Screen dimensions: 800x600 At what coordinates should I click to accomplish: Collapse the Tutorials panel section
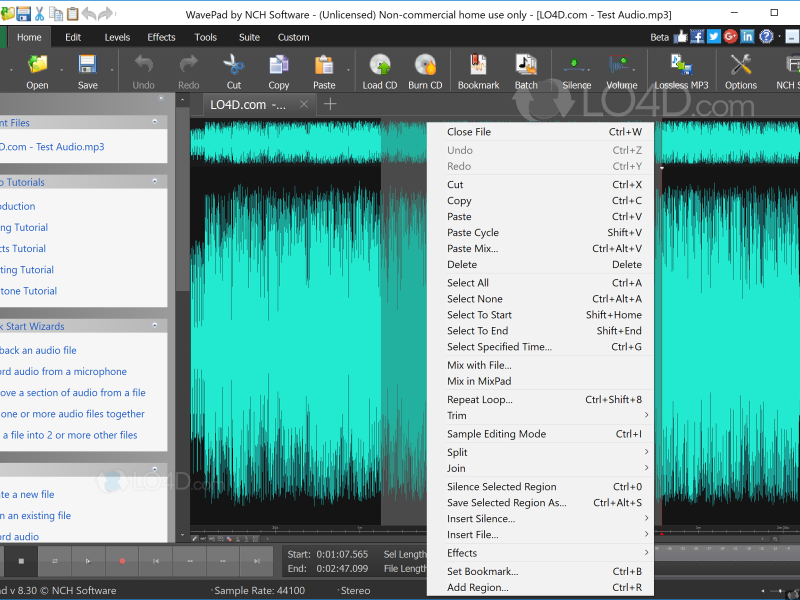coord(155,181)
